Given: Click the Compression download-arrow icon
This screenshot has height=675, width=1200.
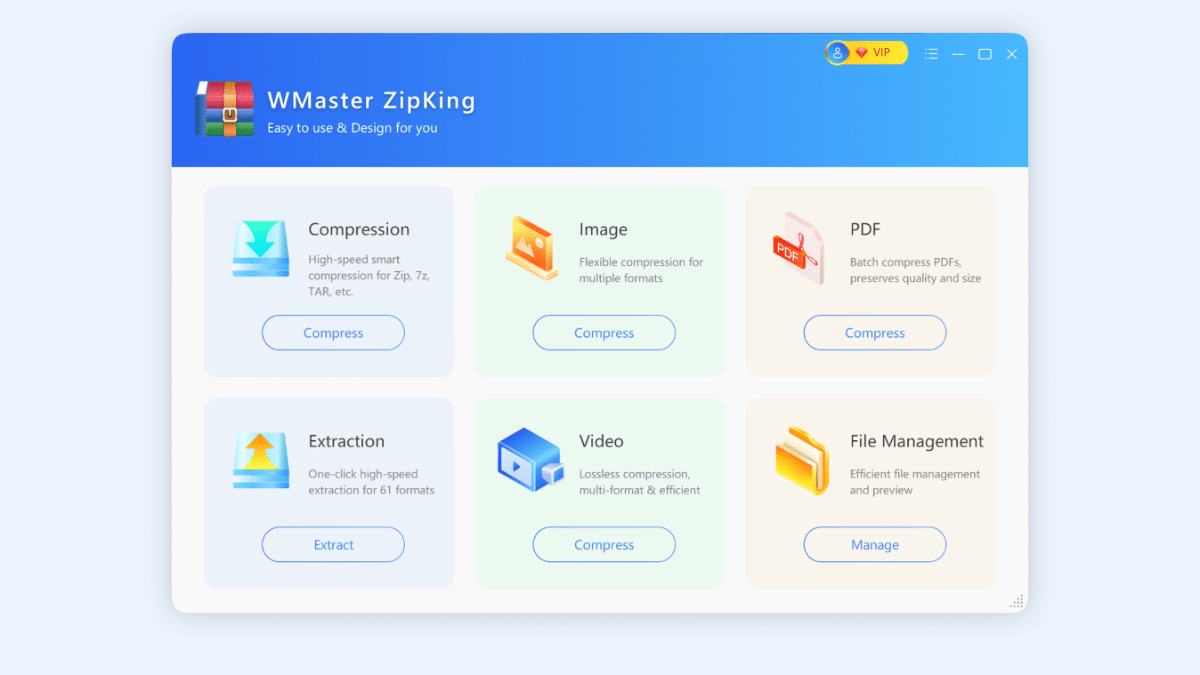Looking at the screenshot, I should (x=261, y=248).
